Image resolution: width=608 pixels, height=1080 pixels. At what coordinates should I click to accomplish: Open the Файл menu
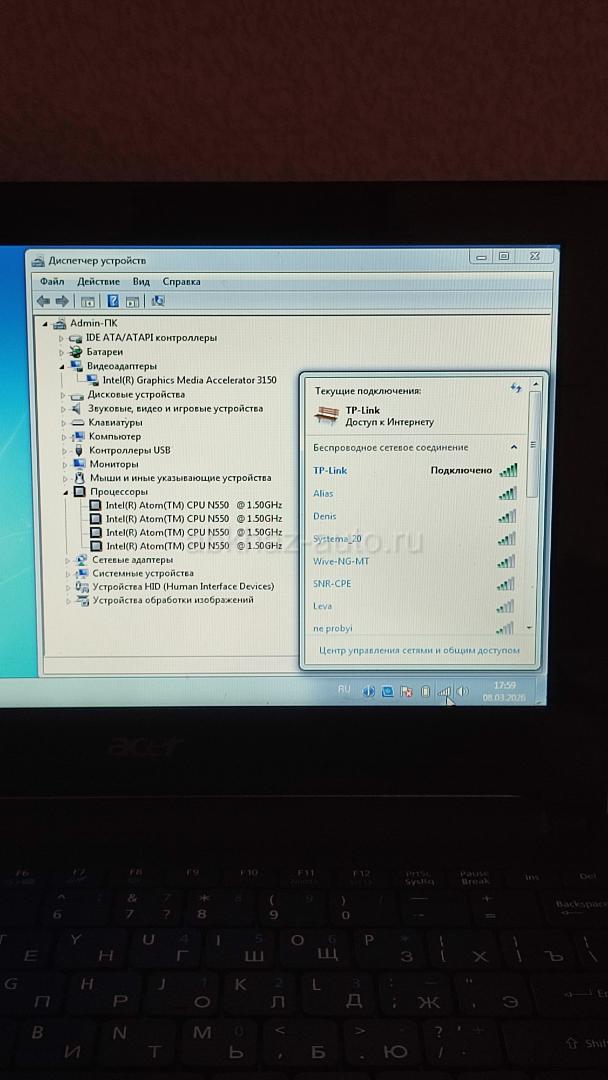(x=52, y=282)
